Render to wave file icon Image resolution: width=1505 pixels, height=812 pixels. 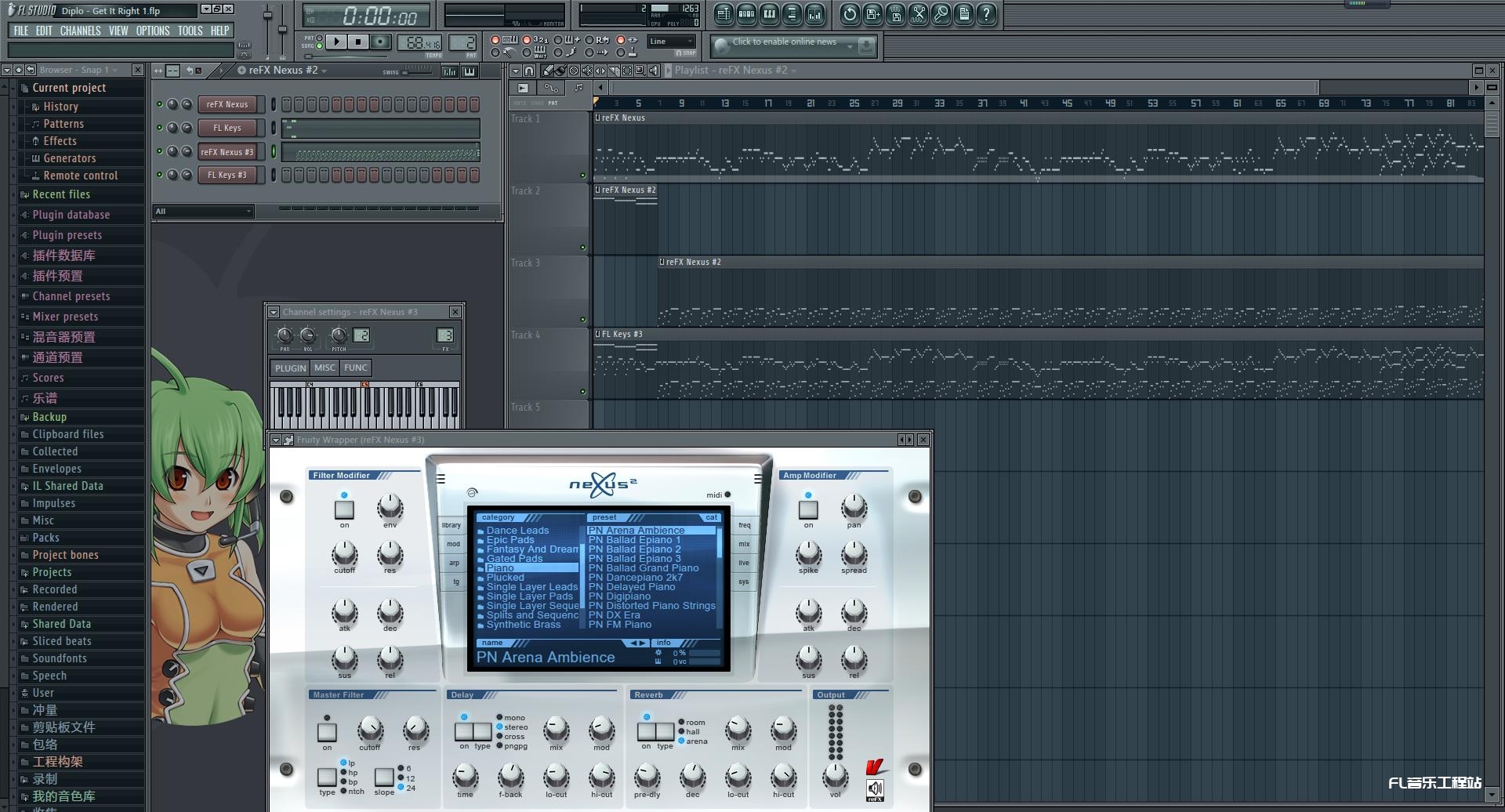pos(895,13)
